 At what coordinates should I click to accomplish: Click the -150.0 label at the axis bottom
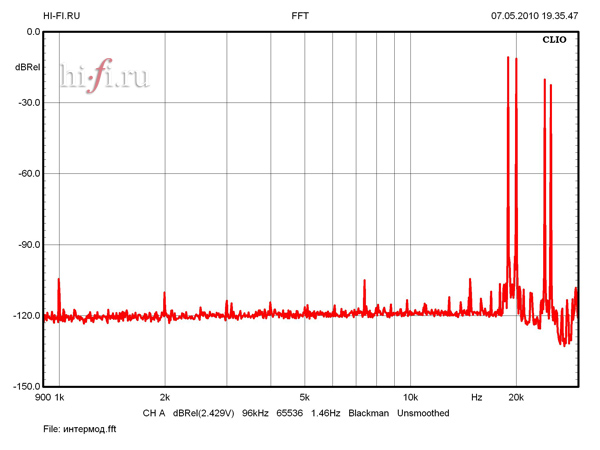pyautogui.click(x=25, y=386)
